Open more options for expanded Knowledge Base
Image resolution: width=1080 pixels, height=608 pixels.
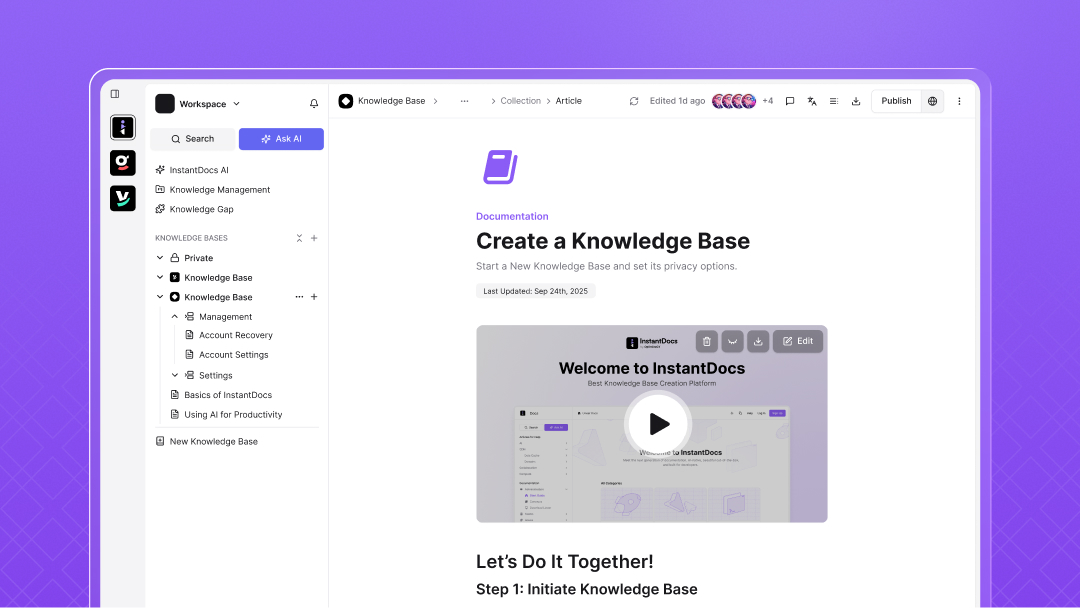pos(299,297)
